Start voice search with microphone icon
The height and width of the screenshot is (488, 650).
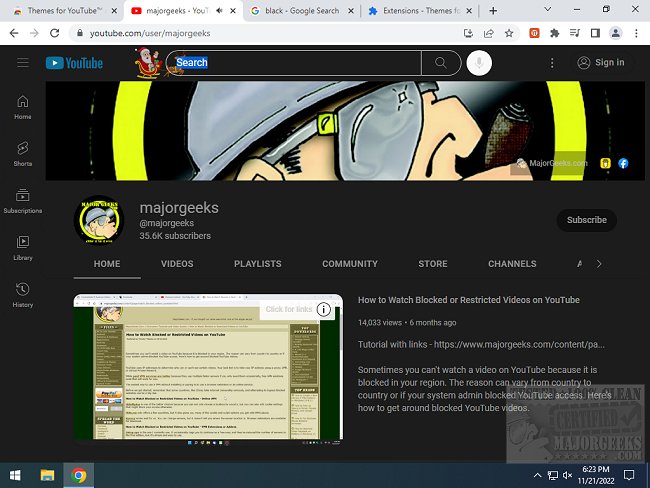[x=479, y=63]
